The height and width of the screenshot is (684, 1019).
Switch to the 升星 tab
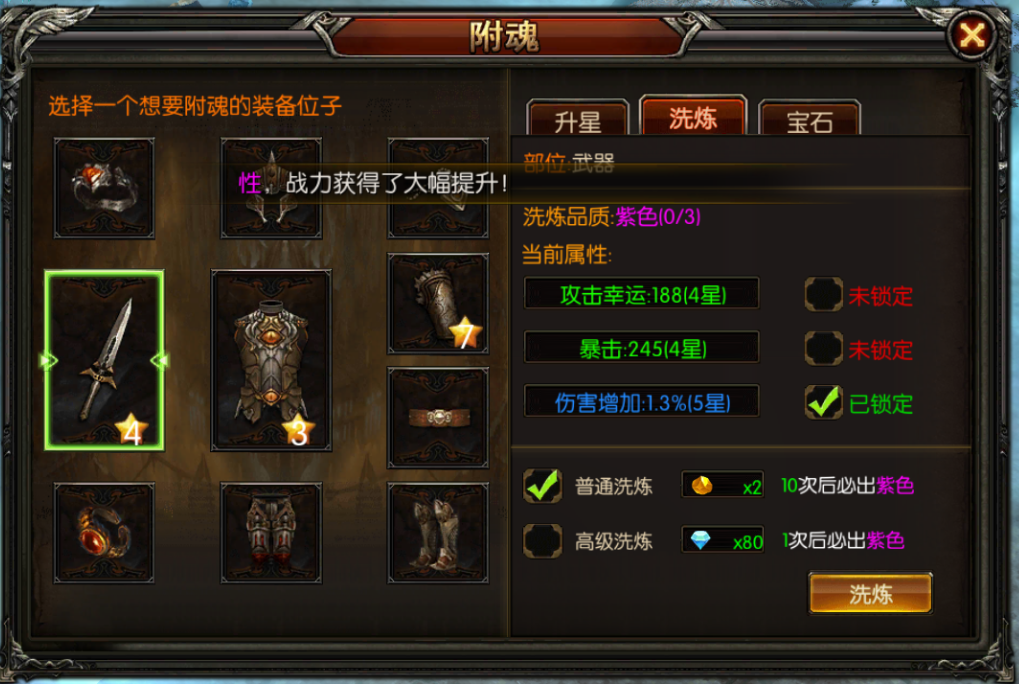coord(578,118)
